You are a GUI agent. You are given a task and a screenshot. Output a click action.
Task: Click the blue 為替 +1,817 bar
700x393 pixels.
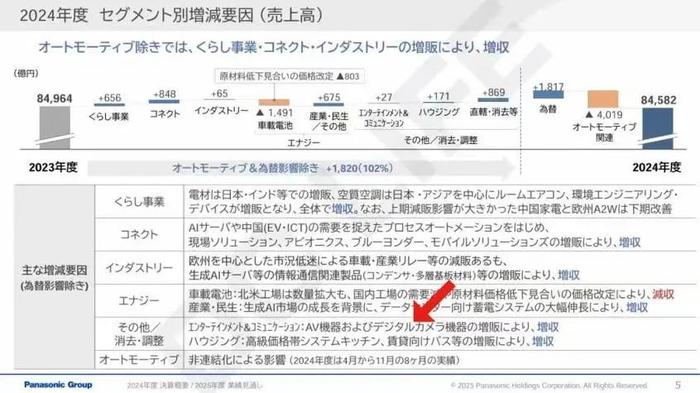coord(548,94)
